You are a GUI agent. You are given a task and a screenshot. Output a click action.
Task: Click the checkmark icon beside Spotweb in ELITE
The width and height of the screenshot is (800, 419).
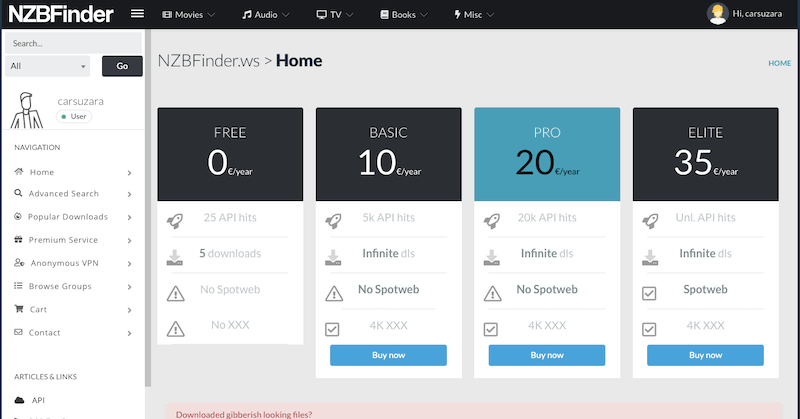tap(650, 292)
